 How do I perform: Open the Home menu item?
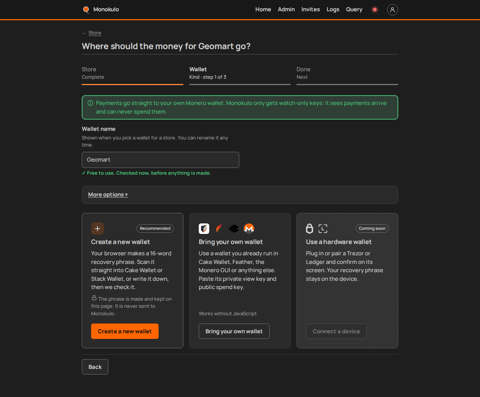point(263,9)
